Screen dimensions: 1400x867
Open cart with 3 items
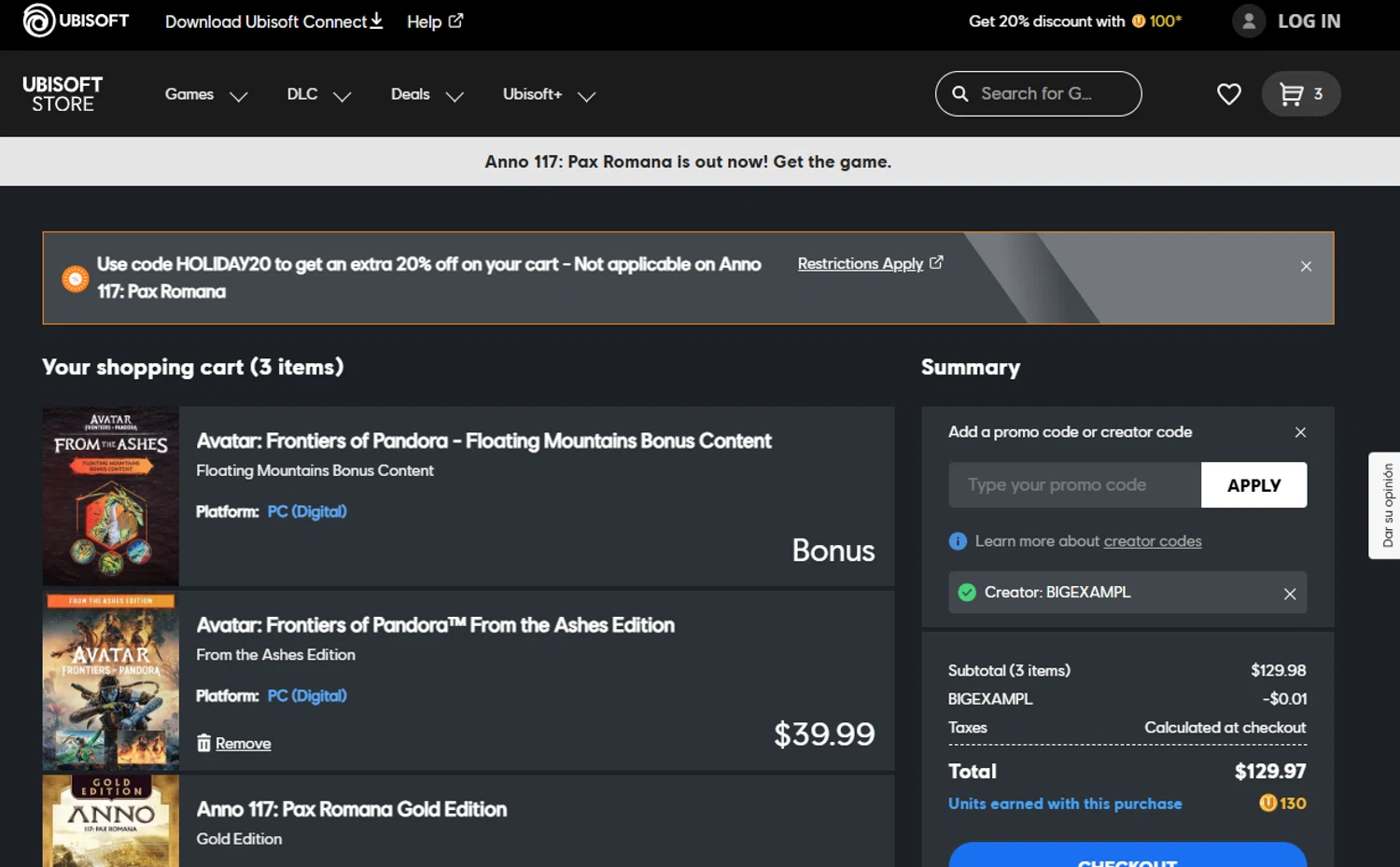pos(1301,93)
